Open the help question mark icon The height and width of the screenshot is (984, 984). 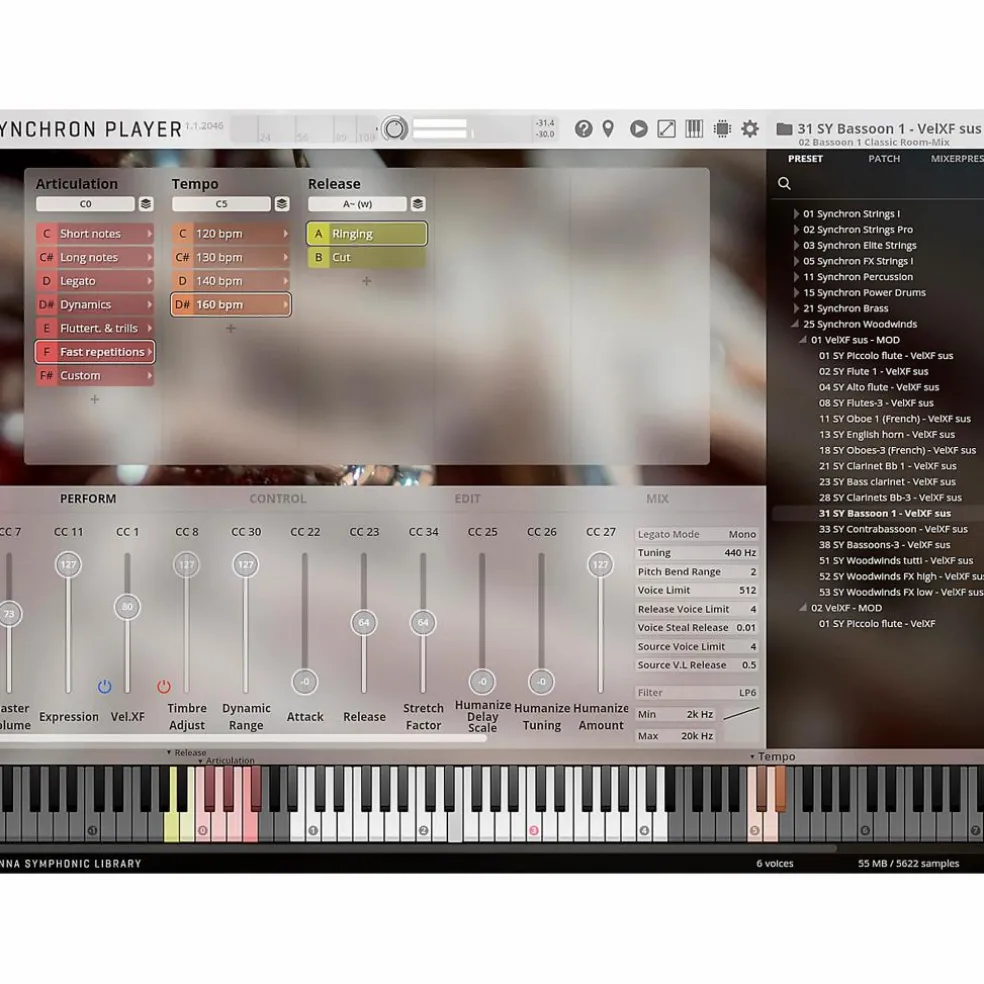click(584, 129)
